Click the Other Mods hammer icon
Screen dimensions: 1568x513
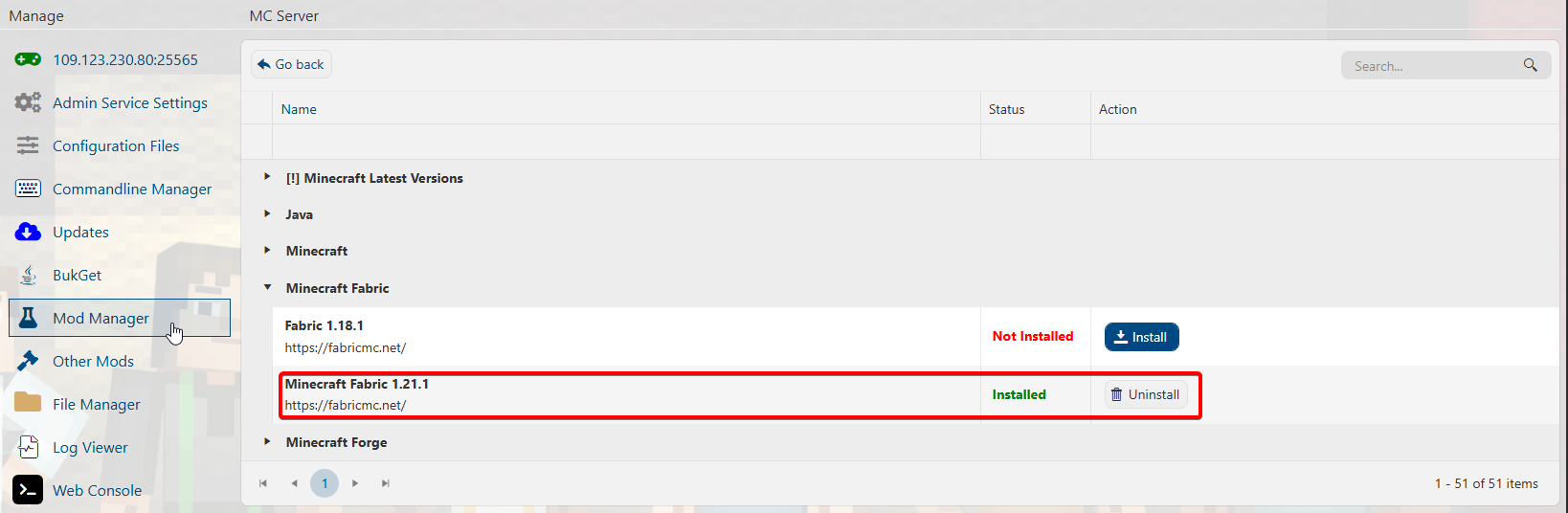pos(28,361)
